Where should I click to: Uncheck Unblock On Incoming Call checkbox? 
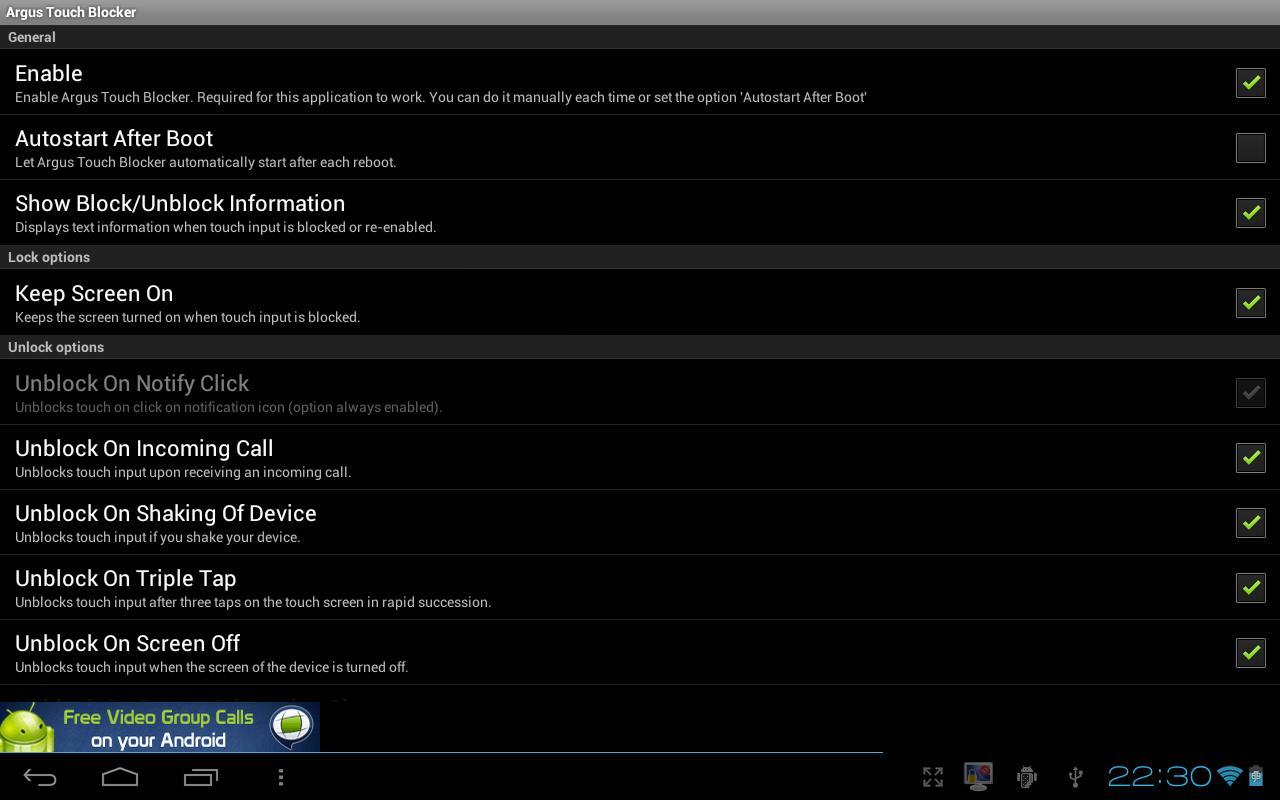pyautogui.click(x=1250, y=457)
